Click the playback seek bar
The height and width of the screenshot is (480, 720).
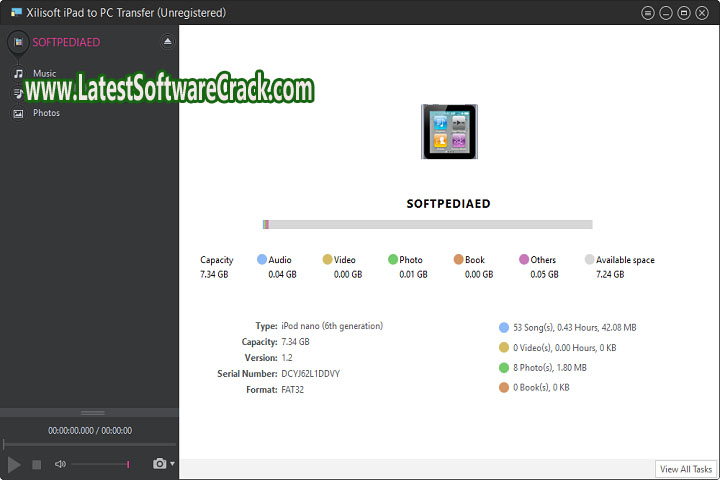[x=89, y=444]
